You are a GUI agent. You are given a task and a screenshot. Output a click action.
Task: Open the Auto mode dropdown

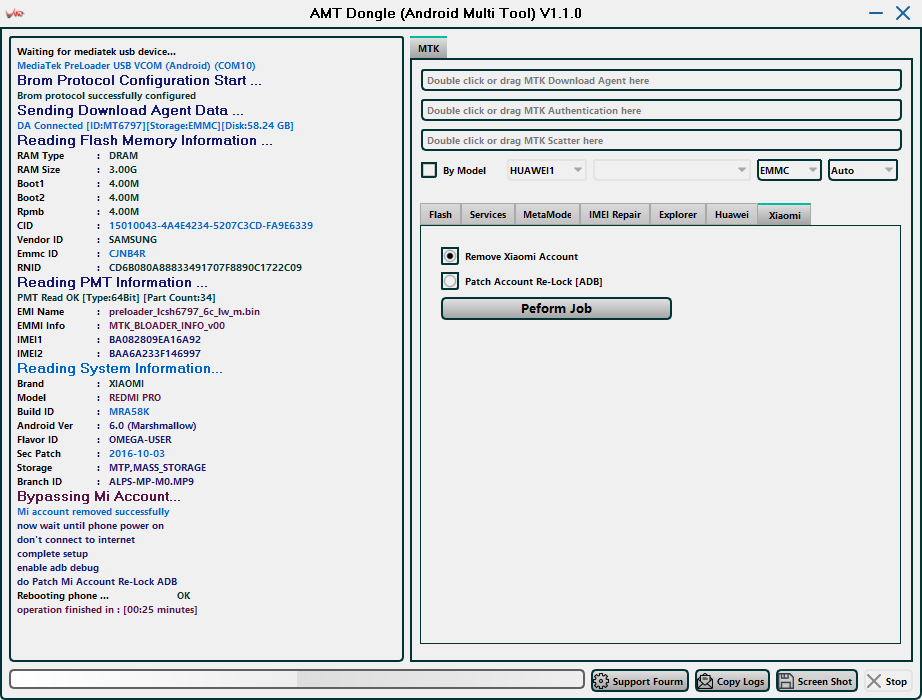tap(863, 170)
